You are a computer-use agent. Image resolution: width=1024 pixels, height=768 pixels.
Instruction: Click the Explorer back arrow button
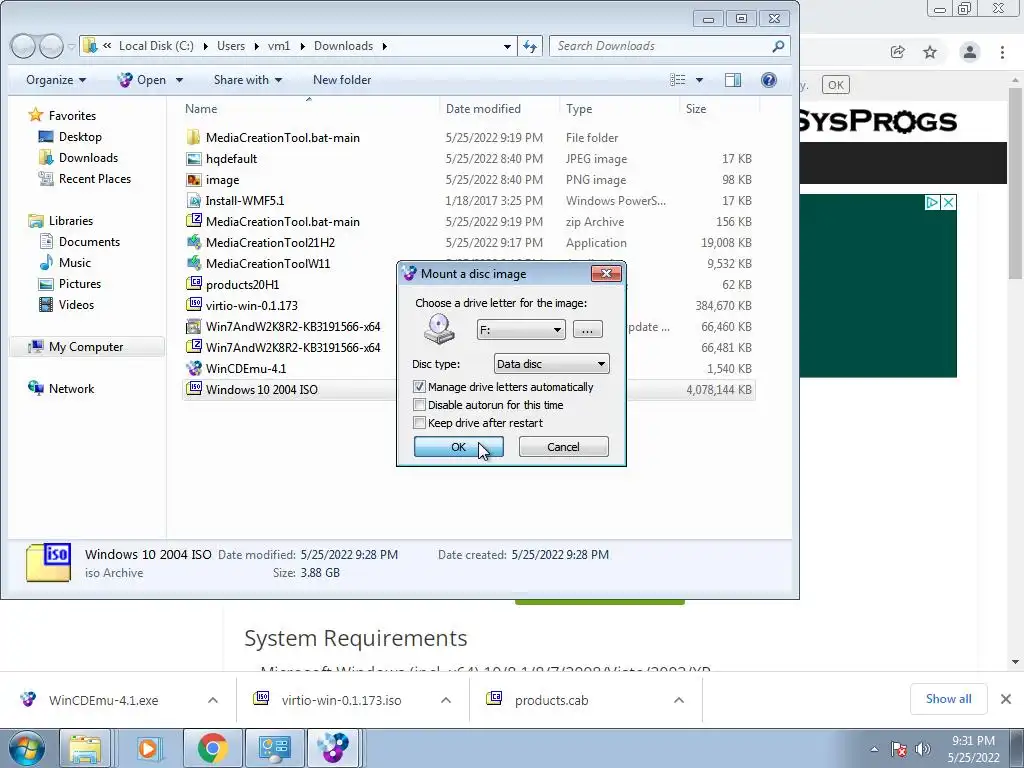23,46
